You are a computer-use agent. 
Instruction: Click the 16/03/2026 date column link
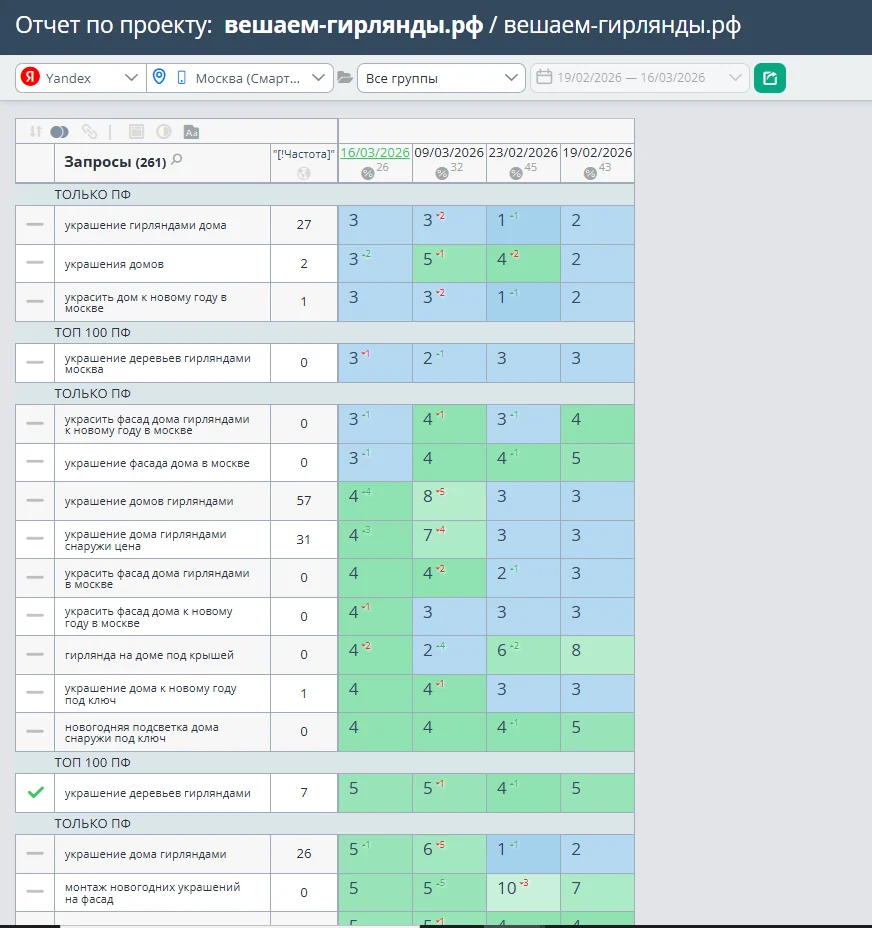coord(375,153)
